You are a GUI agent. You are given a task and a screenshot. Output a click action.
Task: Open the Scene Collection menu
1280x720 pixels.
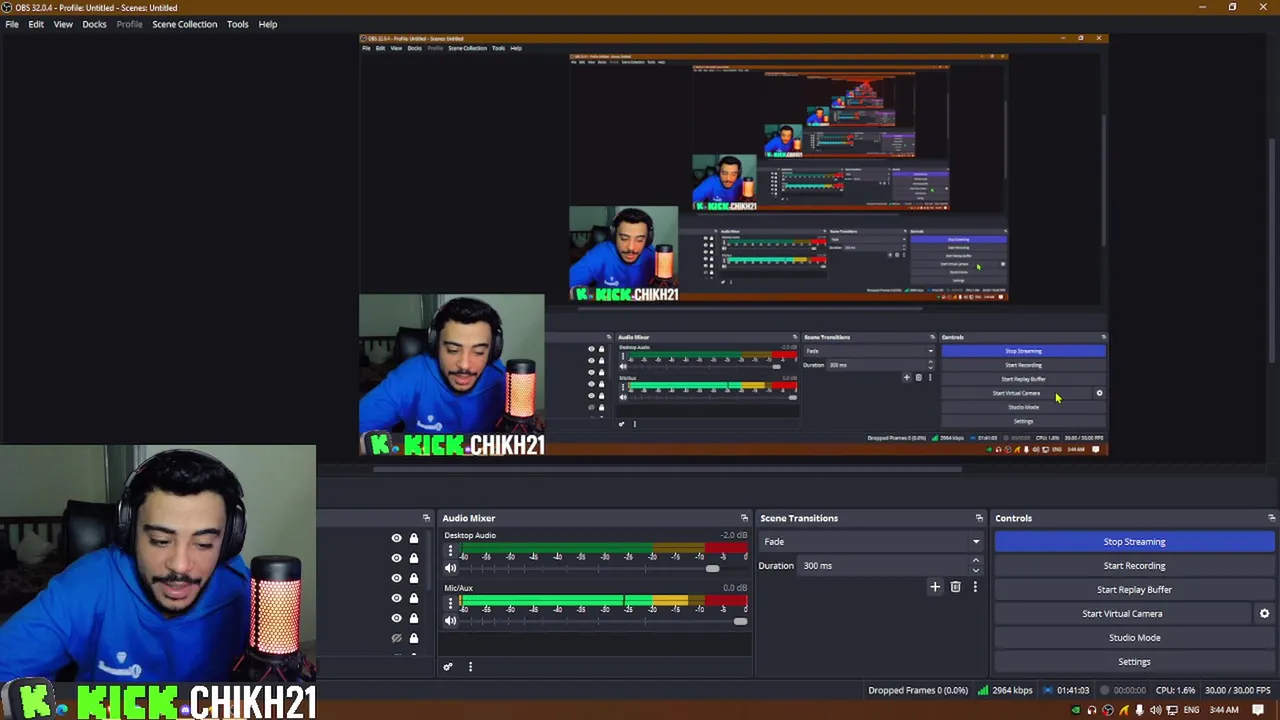coord(184,24)
